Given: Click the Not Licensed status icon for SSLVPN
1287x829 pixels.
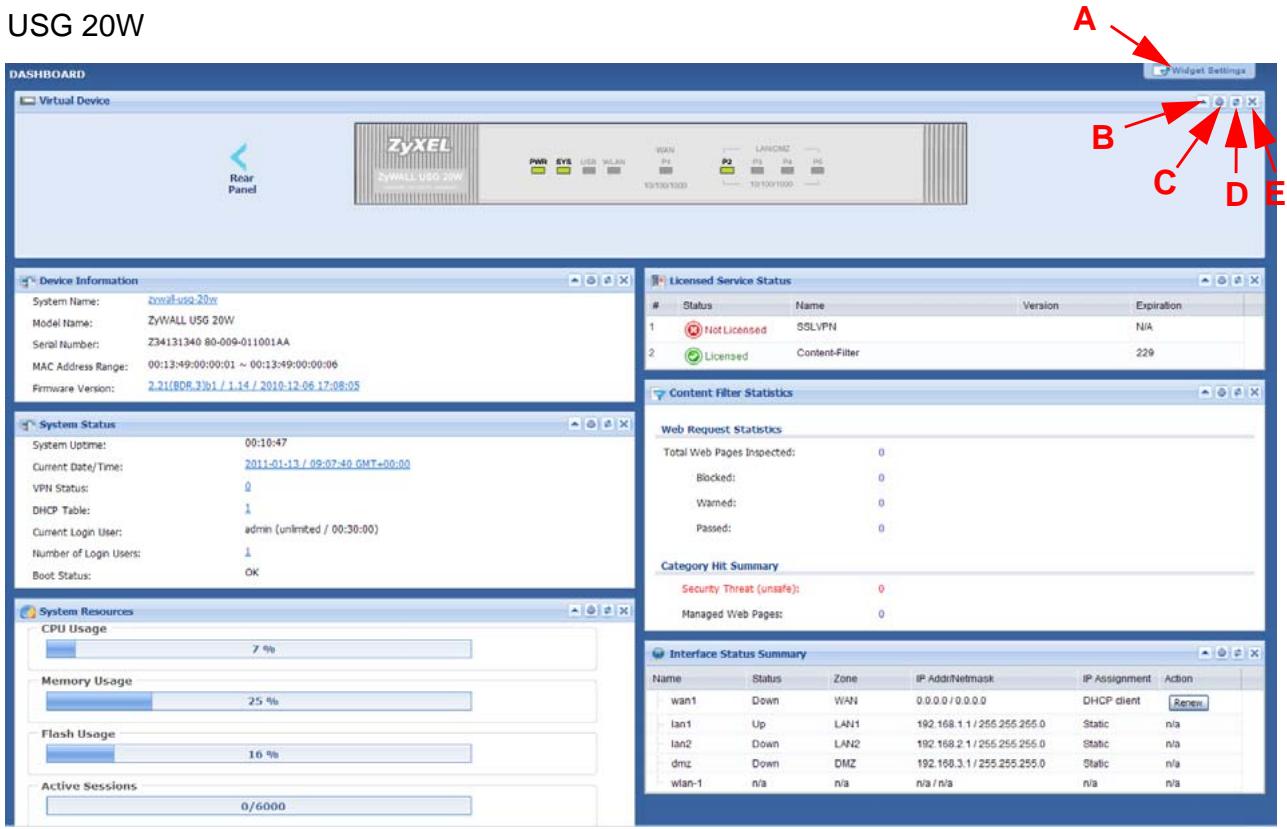Looking at the screenshot, I should coord(691,329).
